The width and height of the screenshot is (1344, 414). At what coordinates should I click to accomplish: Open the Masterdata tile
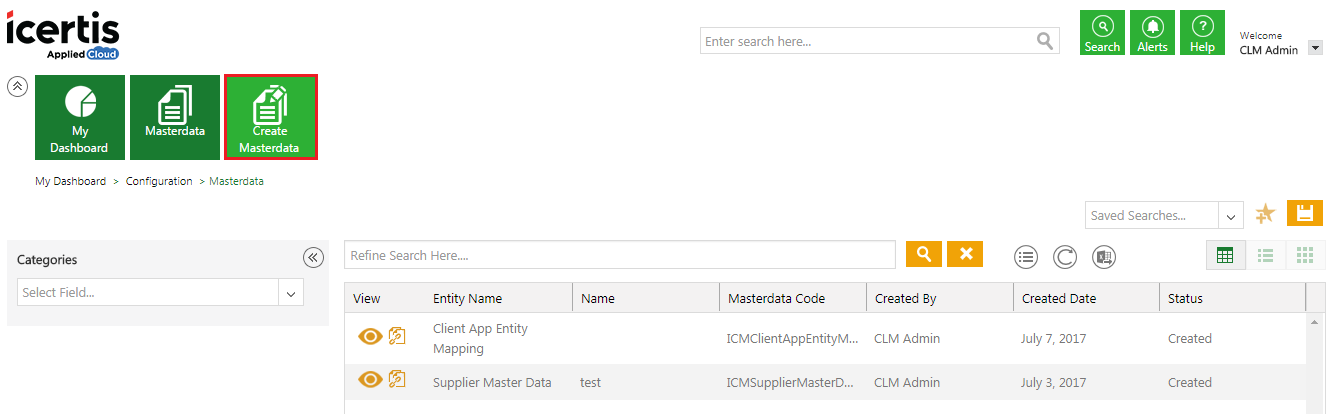tap(175, 117)
